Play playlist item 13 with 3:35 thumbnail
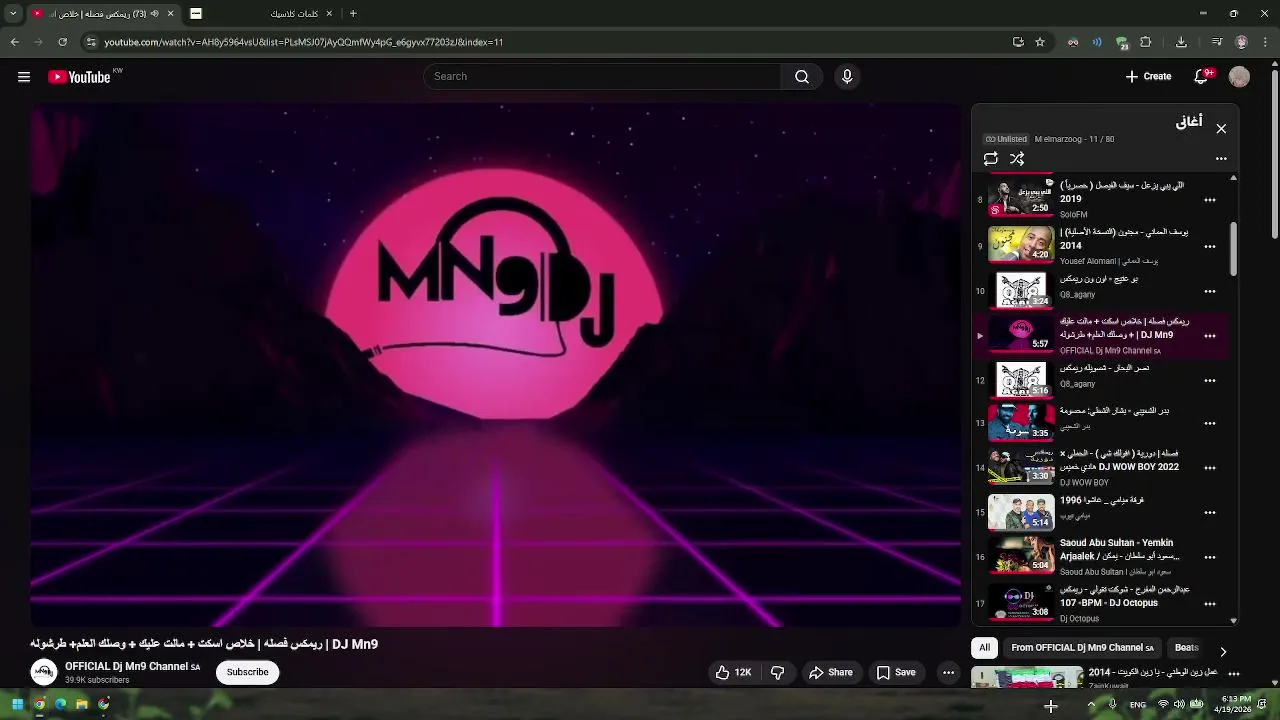Screen dimensions: 1280x720 pyautogui.click(x=1021, y=422)
